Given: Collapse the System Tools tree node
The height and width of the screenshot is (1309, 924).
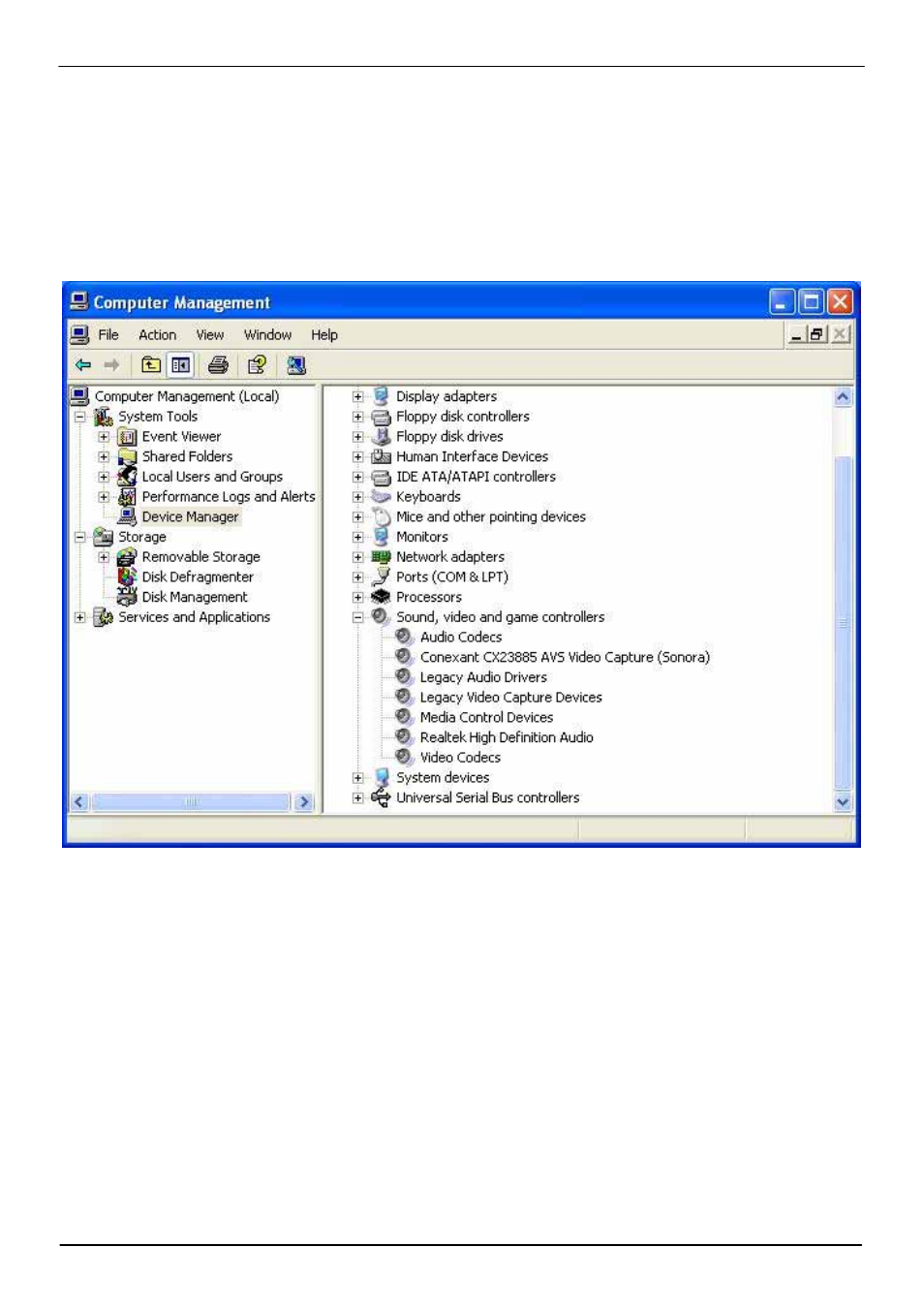Looking at the screenshot, I should pos(80,417).
